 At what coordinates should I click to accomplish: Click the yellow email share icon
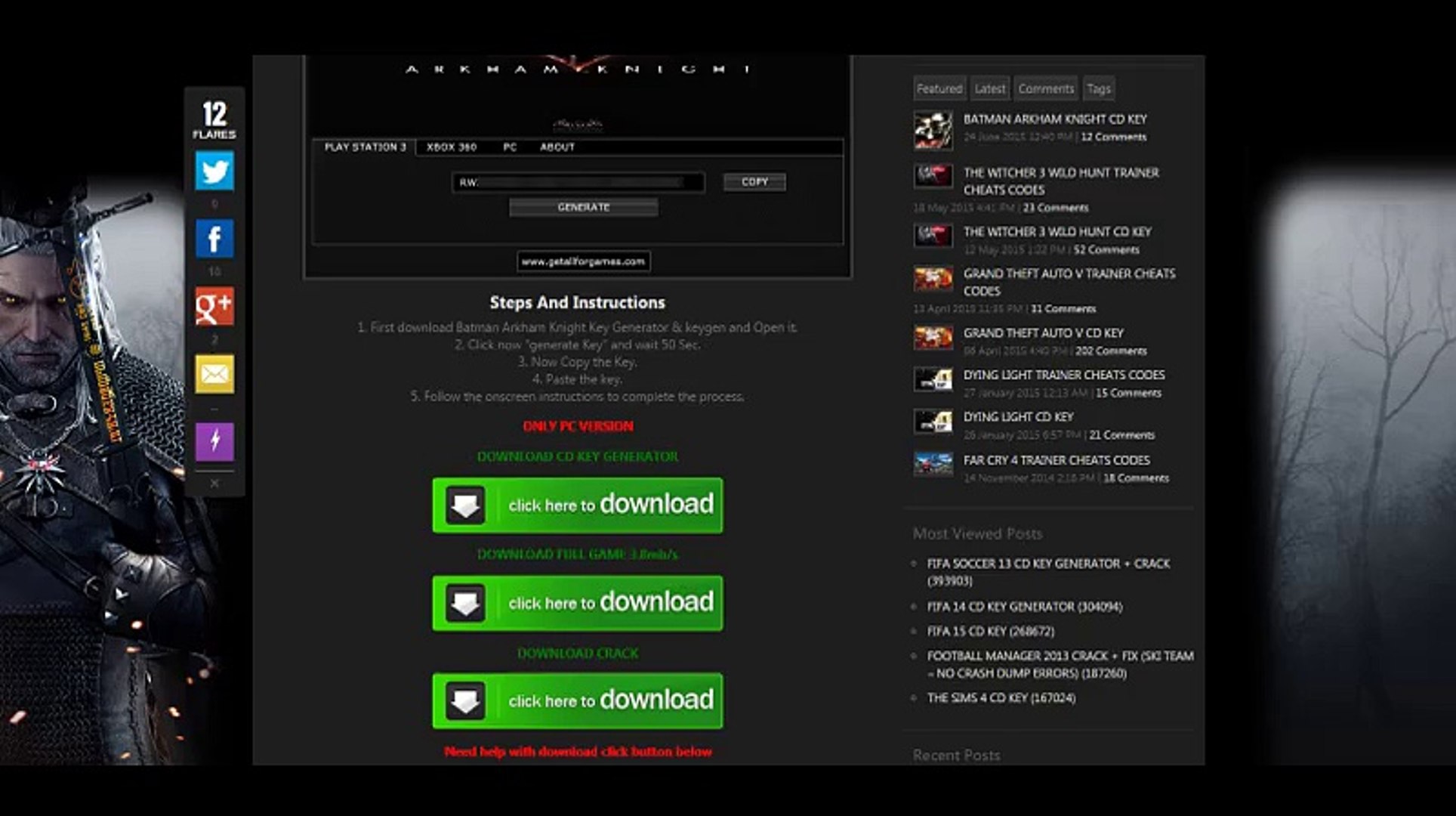[x=214, y=374]
